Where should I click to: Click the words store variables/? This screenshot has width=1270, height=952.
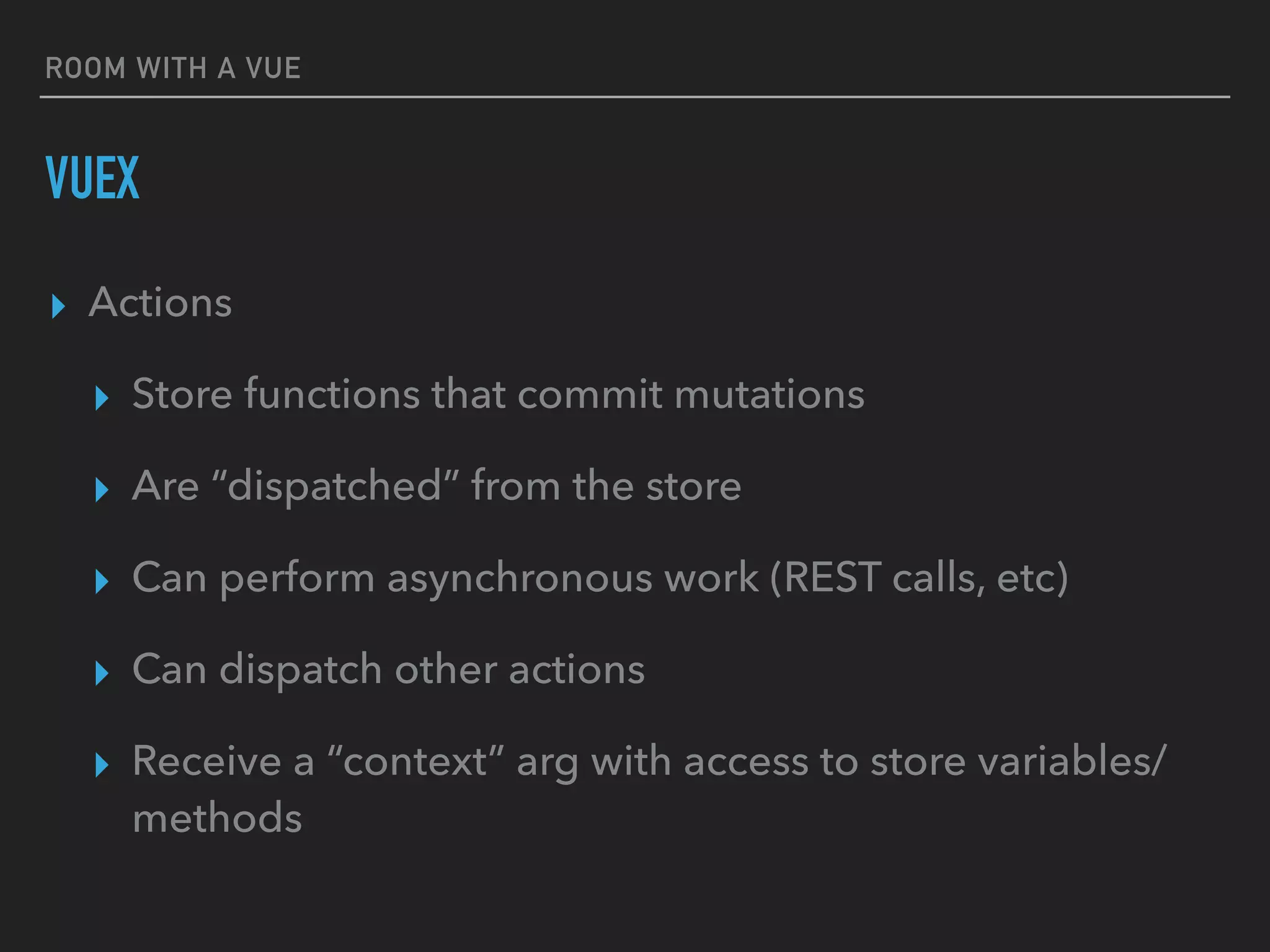pos(1018,761)
